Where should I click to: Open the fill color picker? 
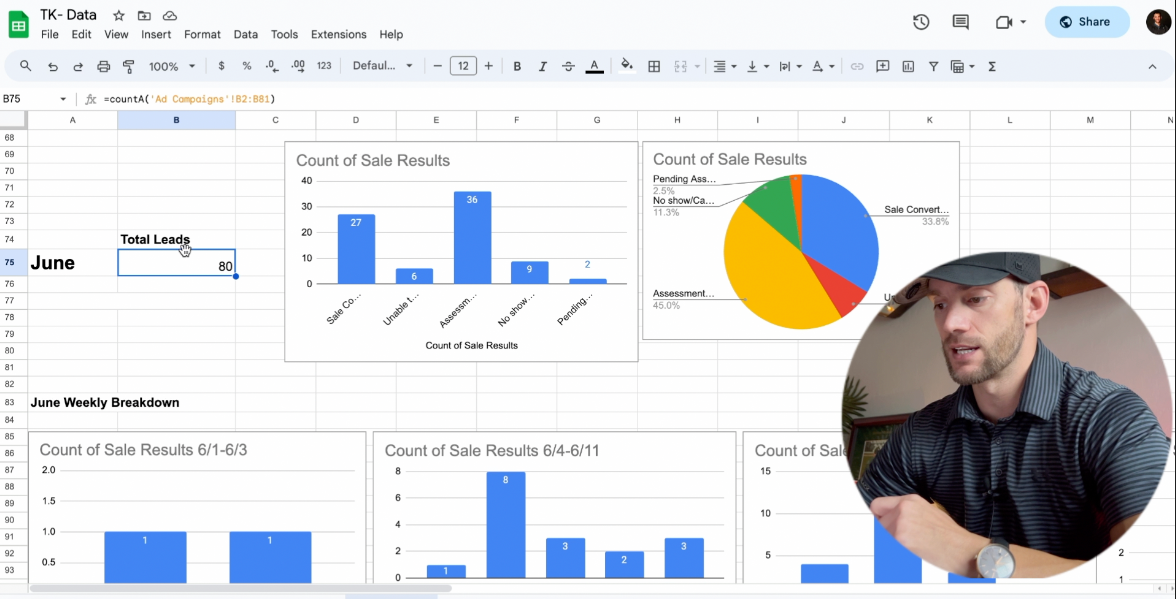coord(627,66)
